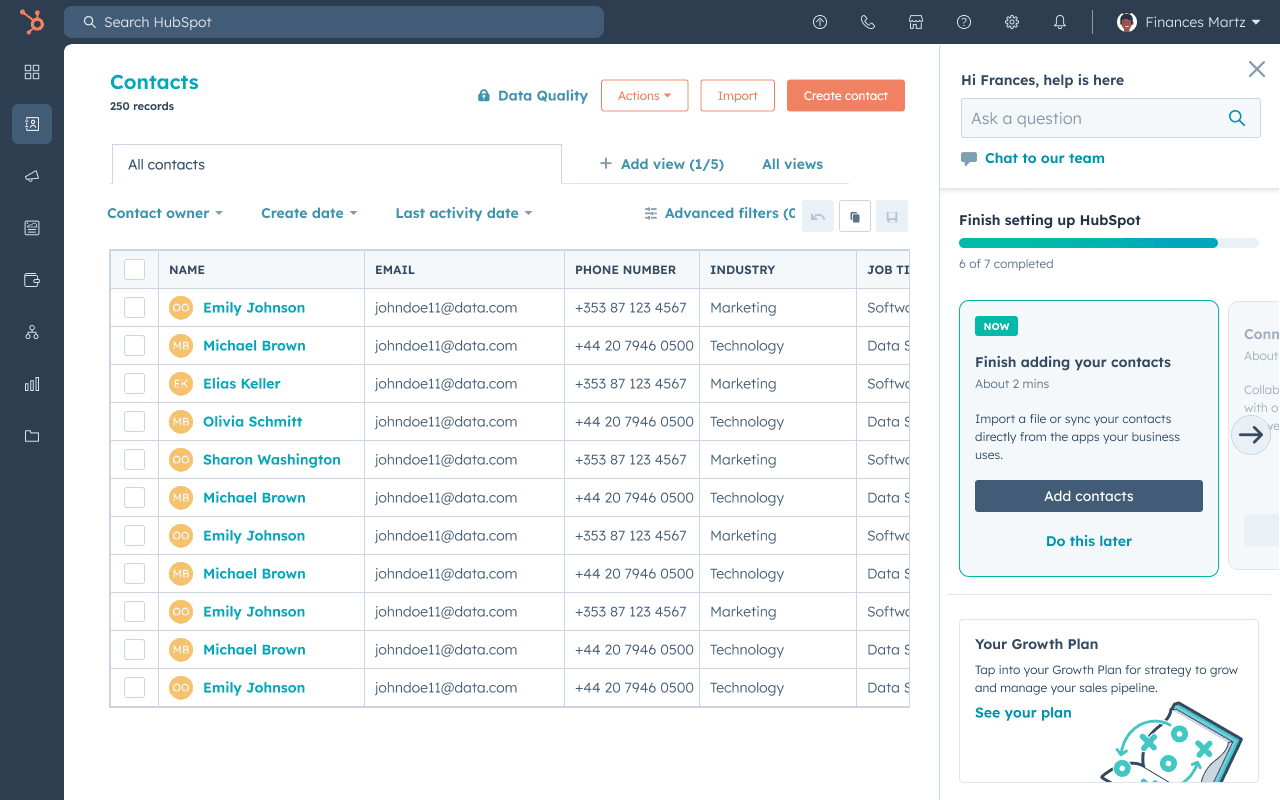Screen dimensions: 1280x800
Task: Open Data Quality link
Action: tap(532, 96)
